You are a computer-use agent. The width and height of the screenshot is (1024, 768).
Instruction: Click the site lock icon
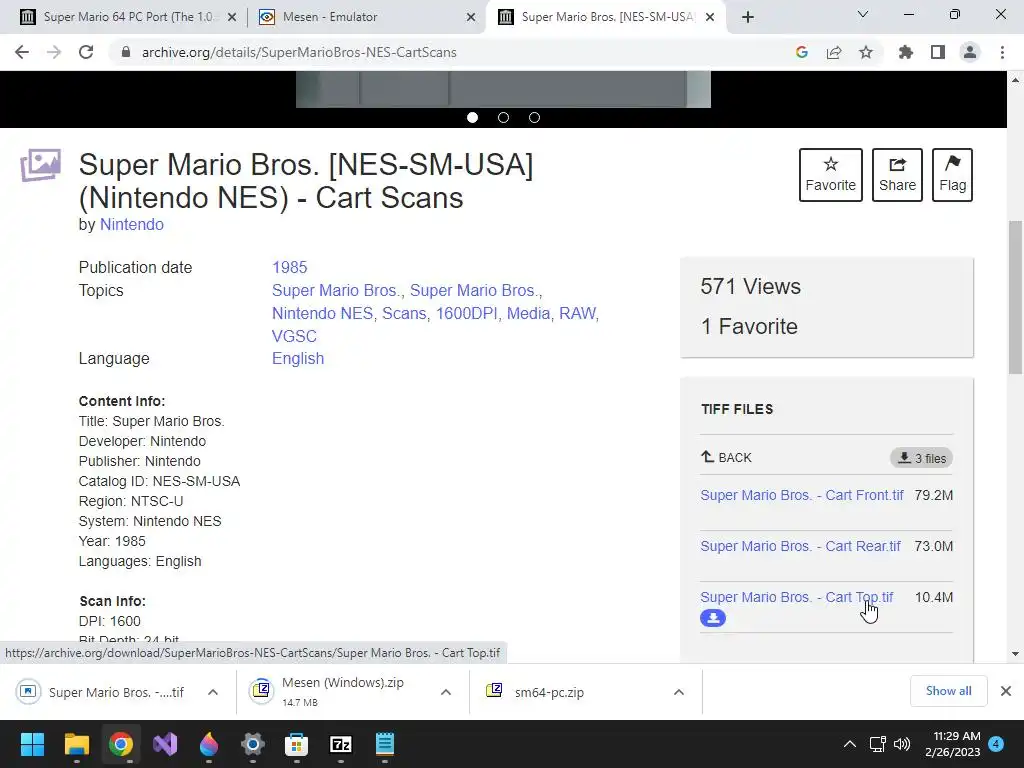[126, 52]
